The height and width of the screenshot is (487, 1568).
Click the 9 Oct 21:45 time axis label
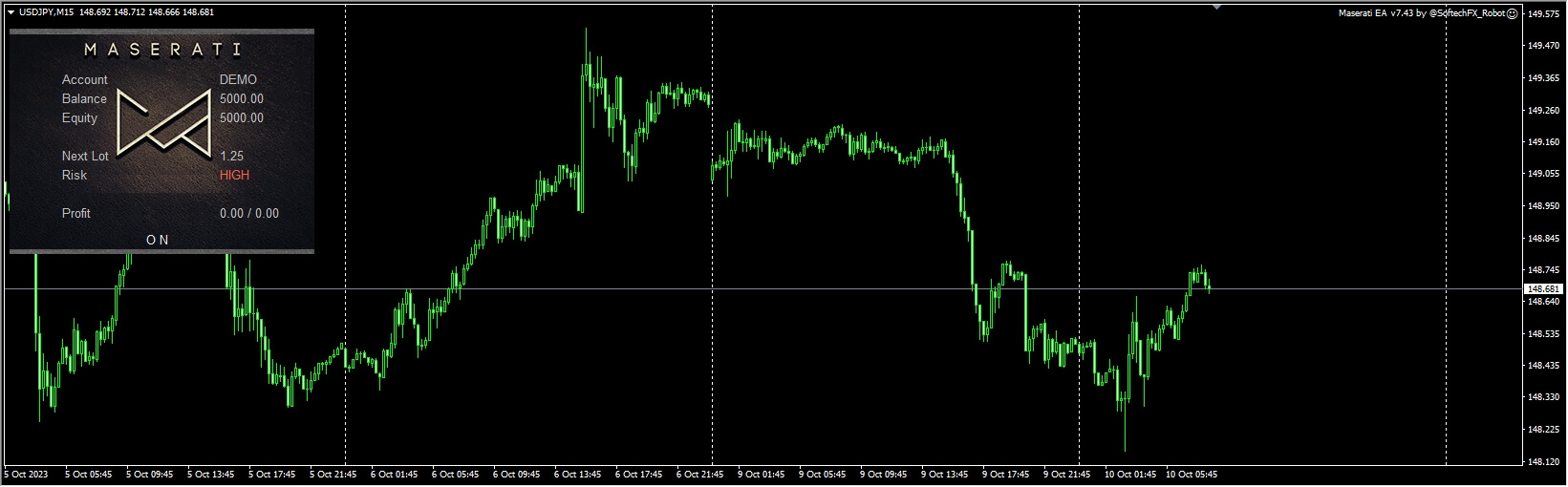click(x=1066, y=474)
